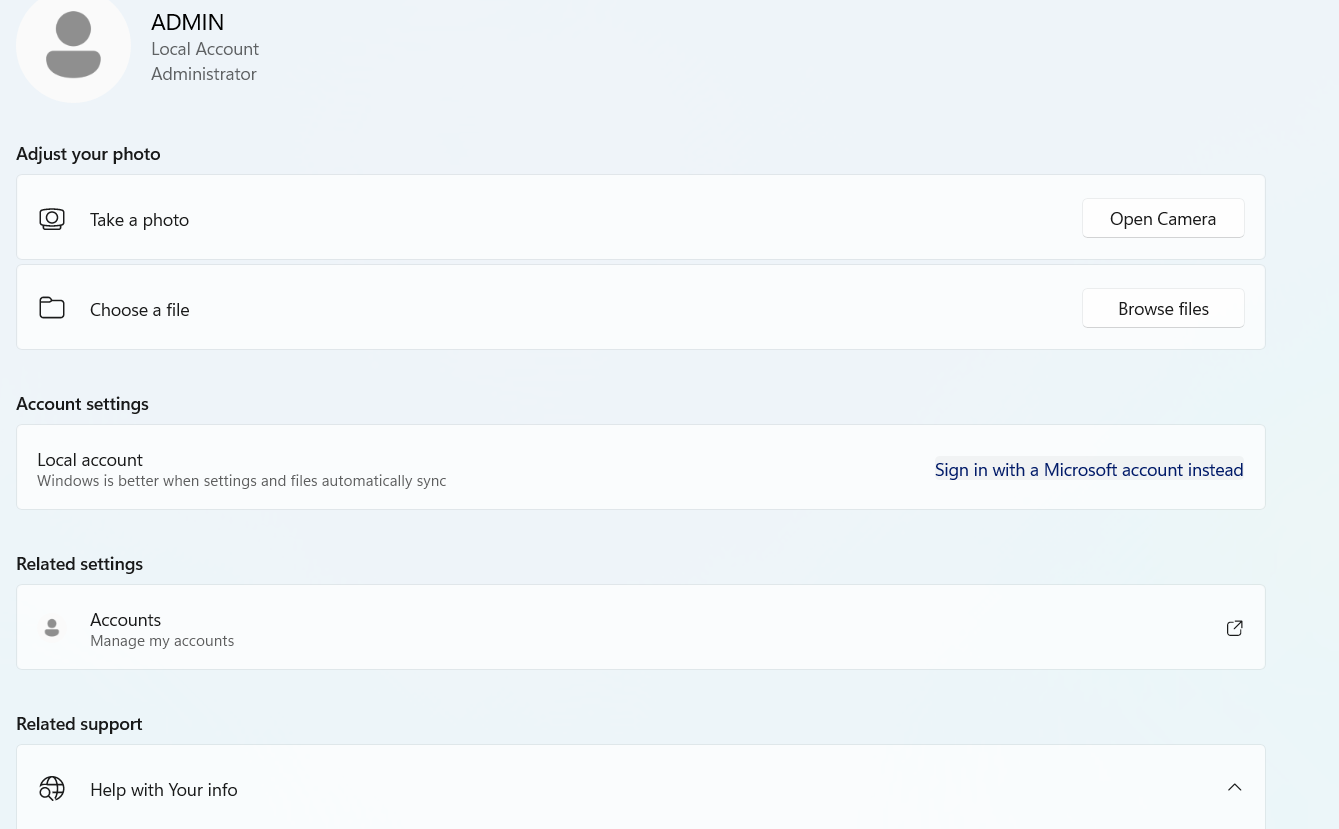Click the camera icon beside Take a photo
The height and width of the screenshot is (829, 1339).
coord(52,219)
